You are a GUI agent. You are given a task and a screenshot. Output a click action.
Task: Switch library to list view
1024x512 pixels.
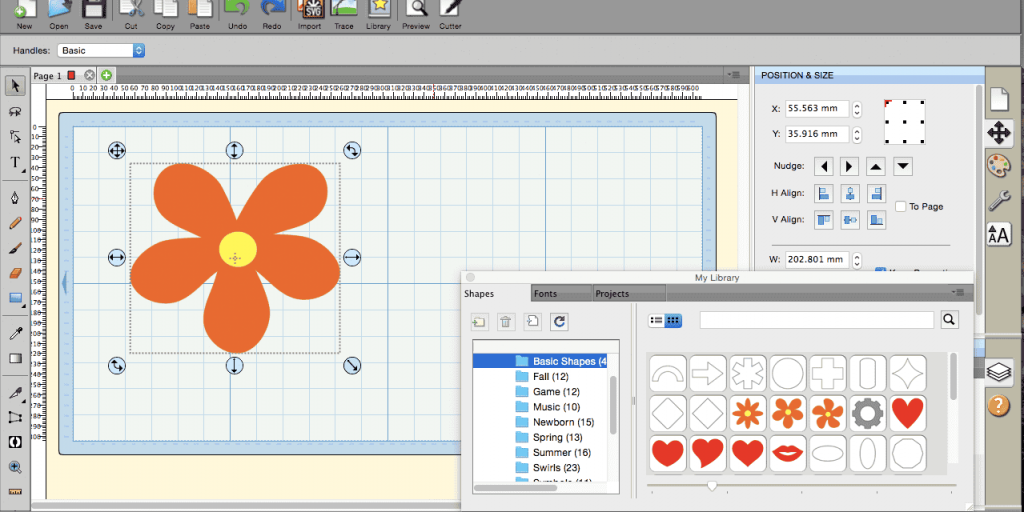pos(657,321)
